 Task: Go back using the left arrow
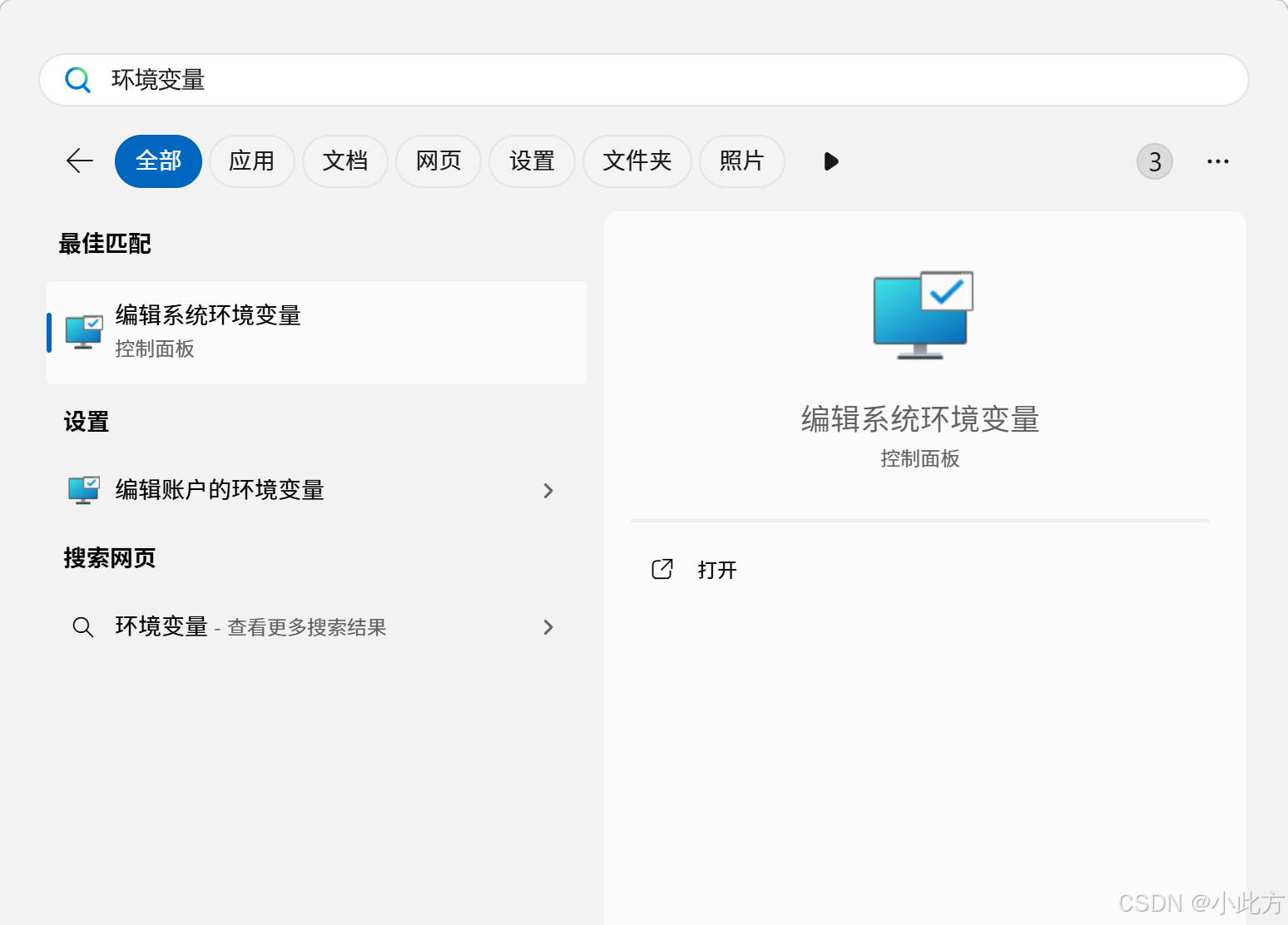click(80, 161)
